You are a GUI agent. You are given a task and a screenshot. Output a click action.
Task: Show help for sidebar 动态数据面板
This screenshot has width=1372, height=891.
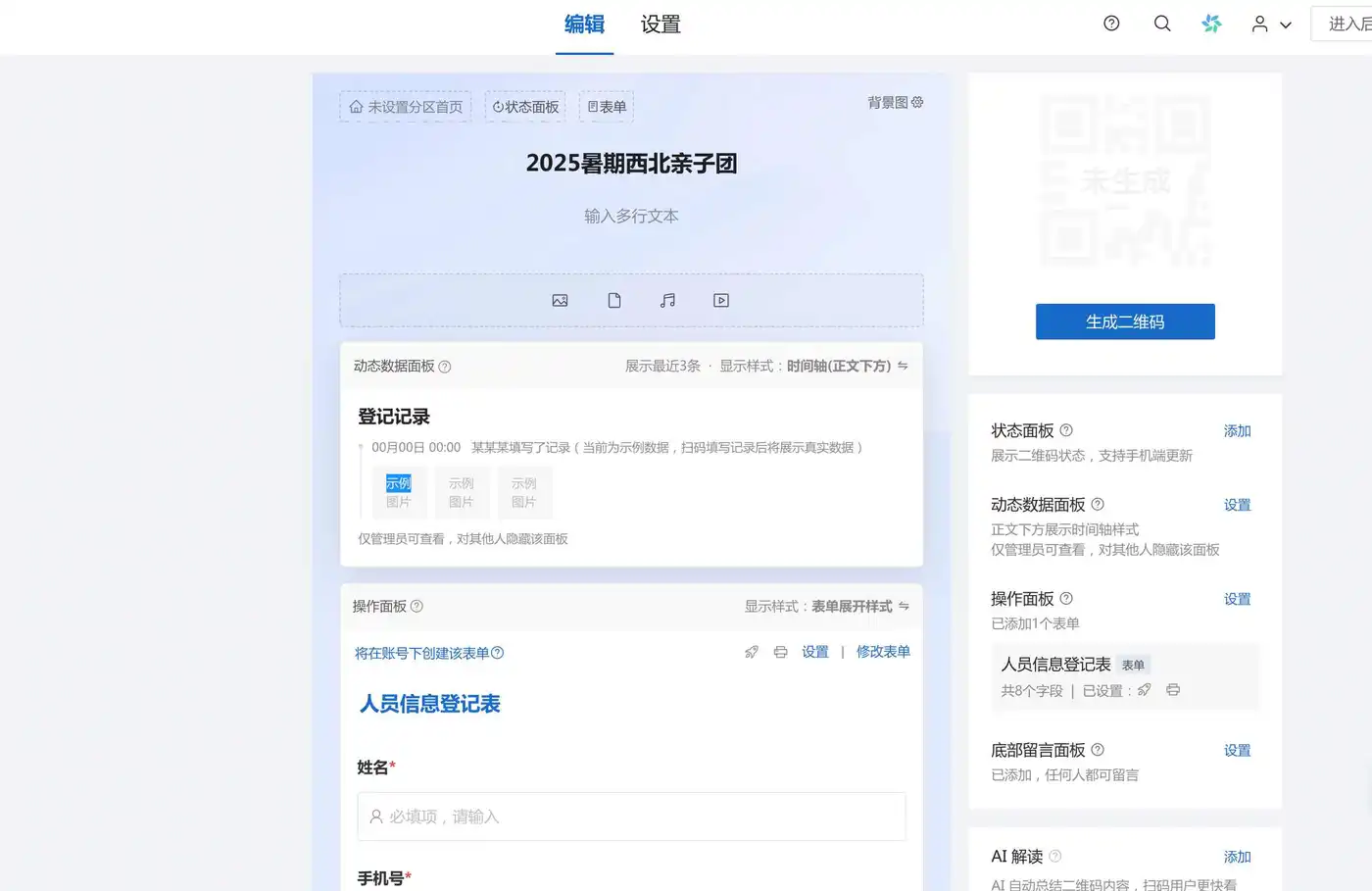1098,504
